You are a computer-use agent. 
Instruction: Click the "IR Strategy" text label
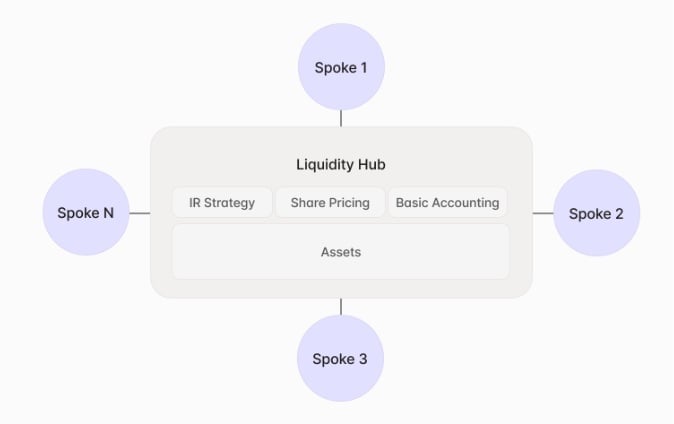[x=222, y=203]
